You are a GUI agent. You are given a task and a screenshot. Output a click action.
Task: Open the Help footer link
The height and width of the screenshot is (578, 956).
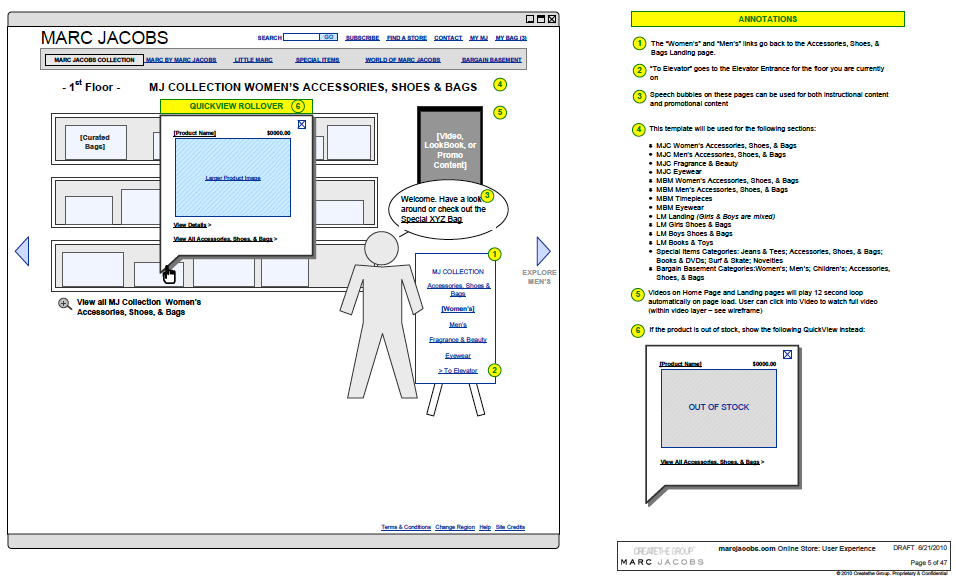(x=485, y=527)
